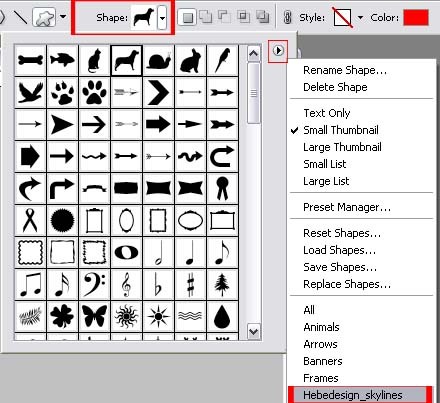This screenshot has height=403, width=440.
Task: Pick the pine tree shape
Action: [x=222, y=284]
